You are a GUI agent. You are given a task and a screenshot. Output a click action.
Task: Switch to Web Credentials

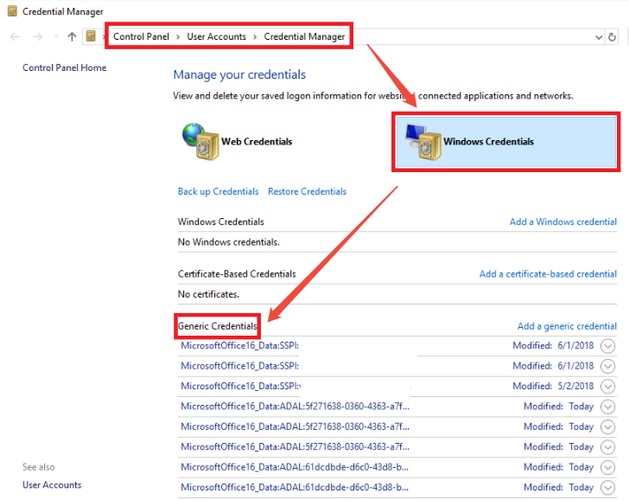(x=257, y=141)
